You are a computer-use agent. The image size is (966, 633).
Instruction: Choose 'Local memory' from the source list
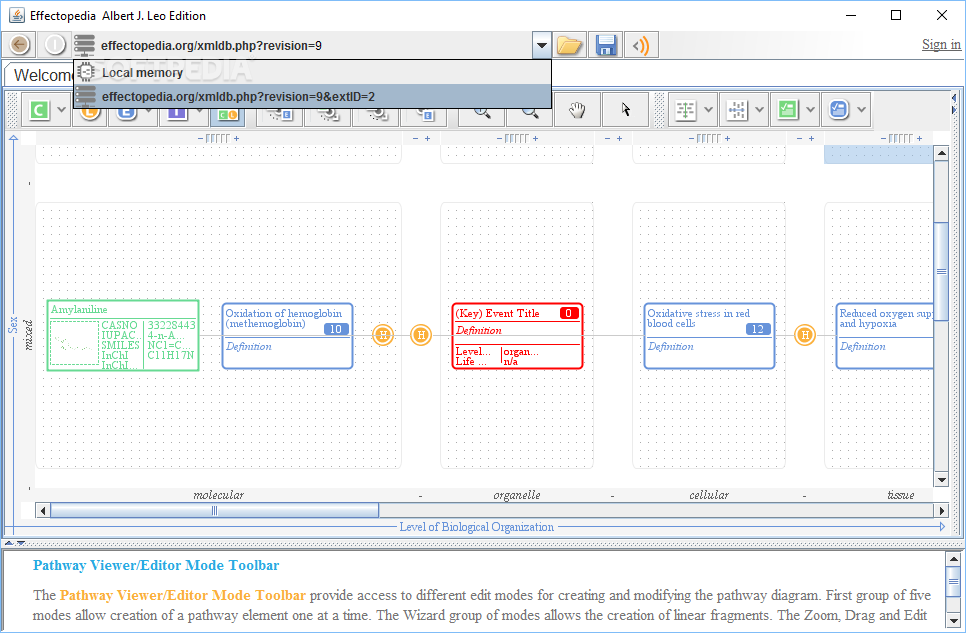click(x=312, y=72)
